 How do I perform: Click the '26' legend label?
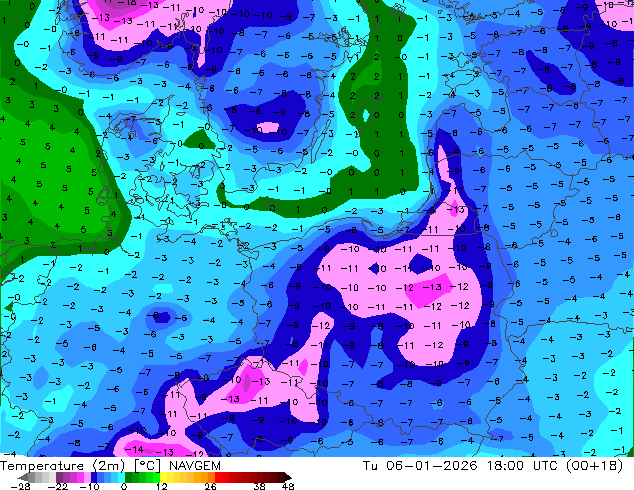tap(210, 486)
